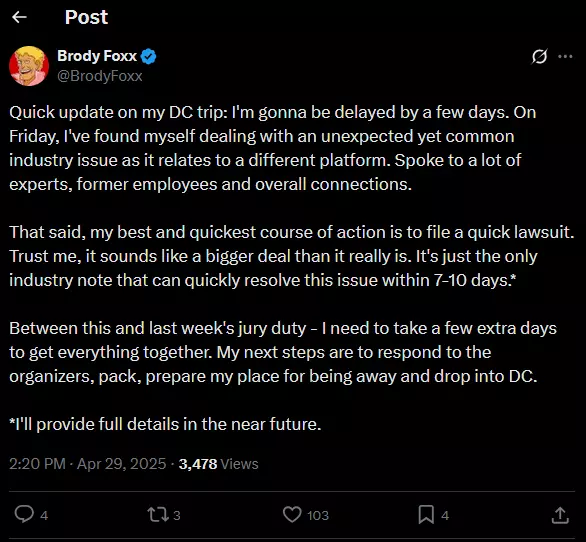
Task: Click the Post page heading
Action: 86,17
